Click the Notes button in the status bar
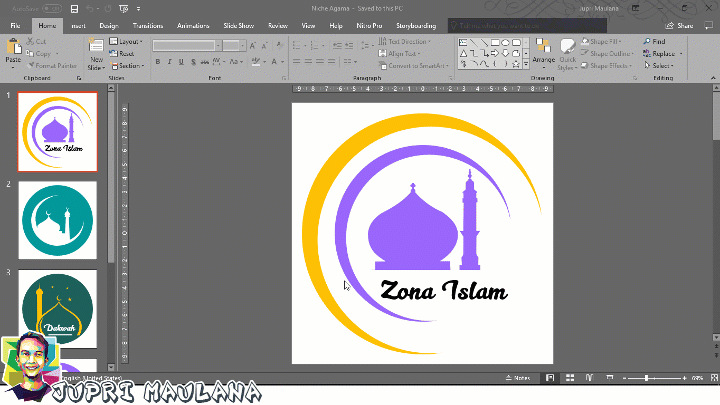The image size is (720, 405). click(518, 378)
